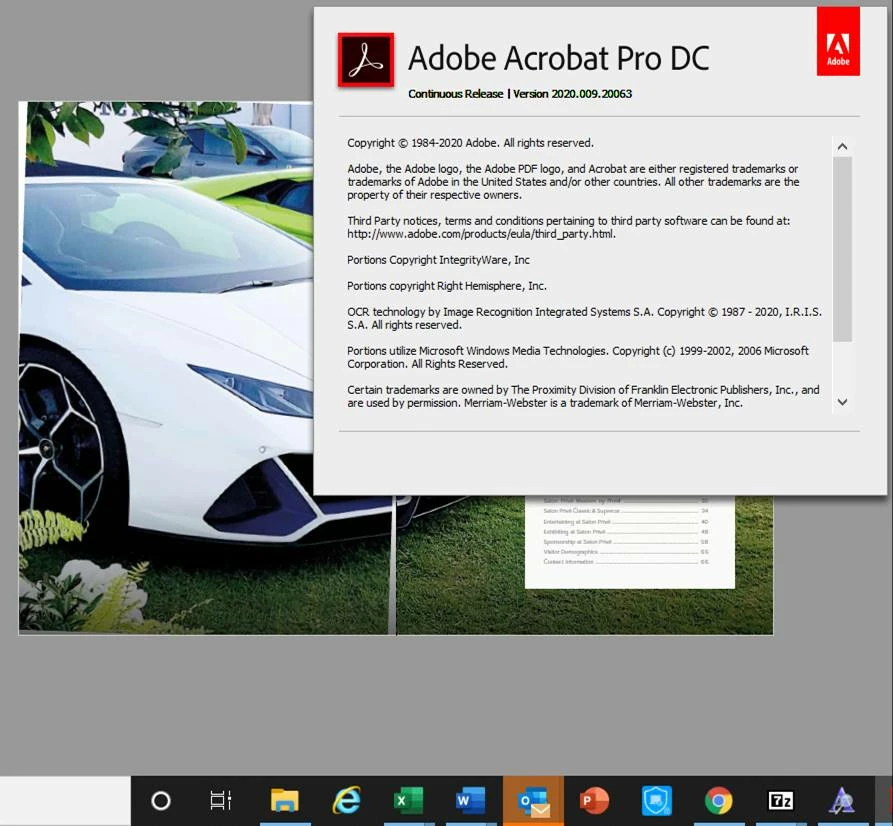893x826 pixels.
Task: Click the Continuous Release label
Action: tap(456, 93)
